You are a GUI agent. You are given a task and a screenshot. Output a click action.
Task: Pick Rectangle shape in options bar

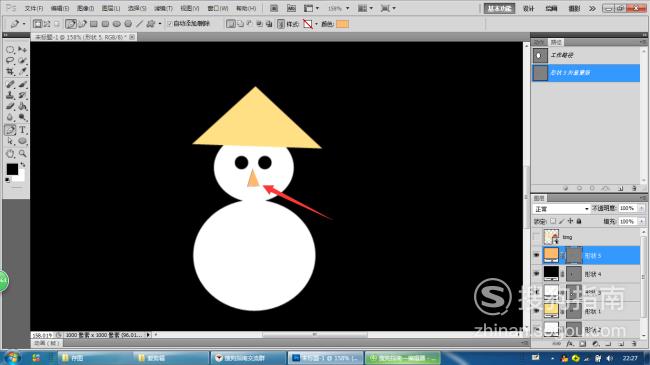[x=94, y=24]
